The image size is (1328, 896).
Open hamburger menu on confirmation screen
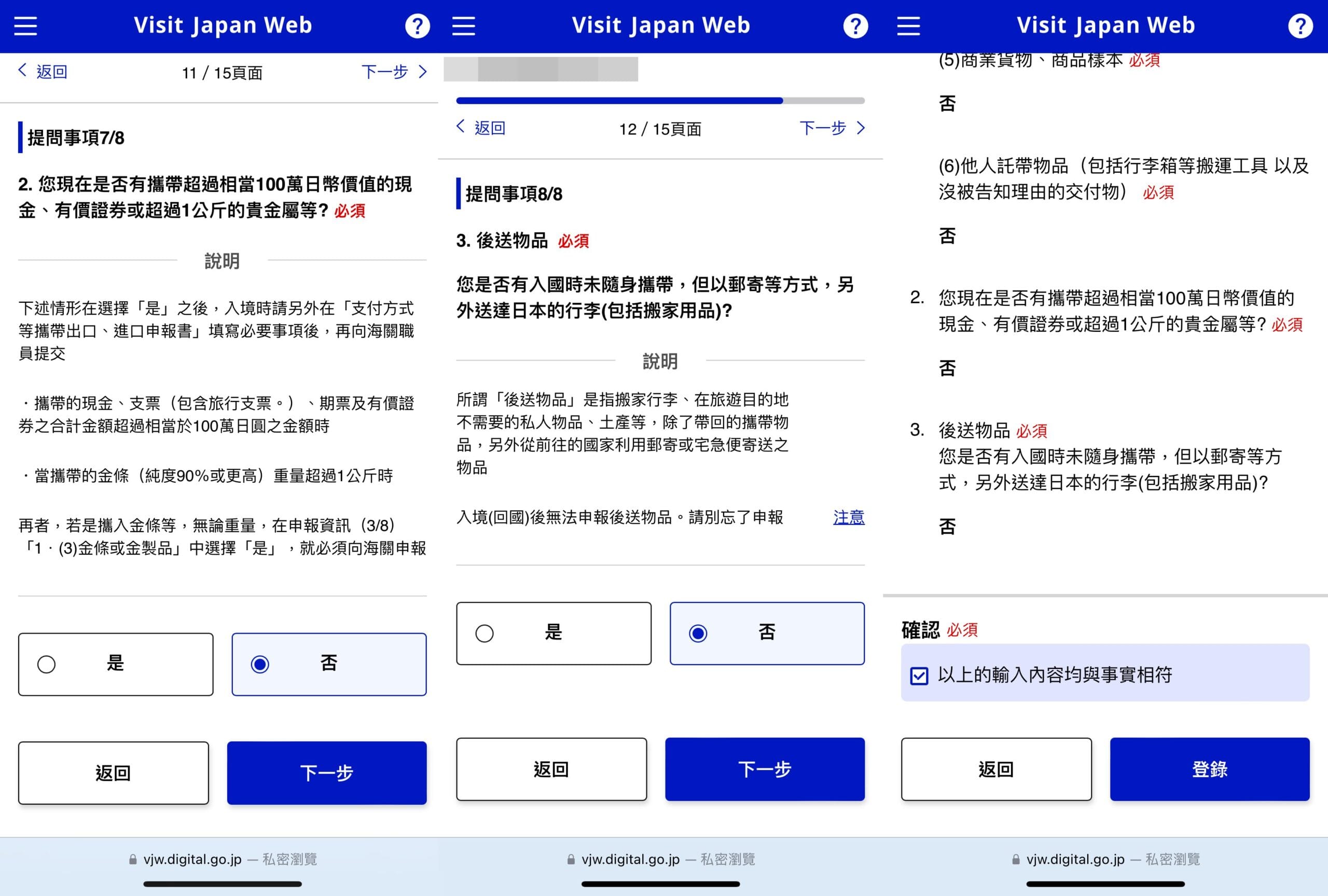(908, 26)
